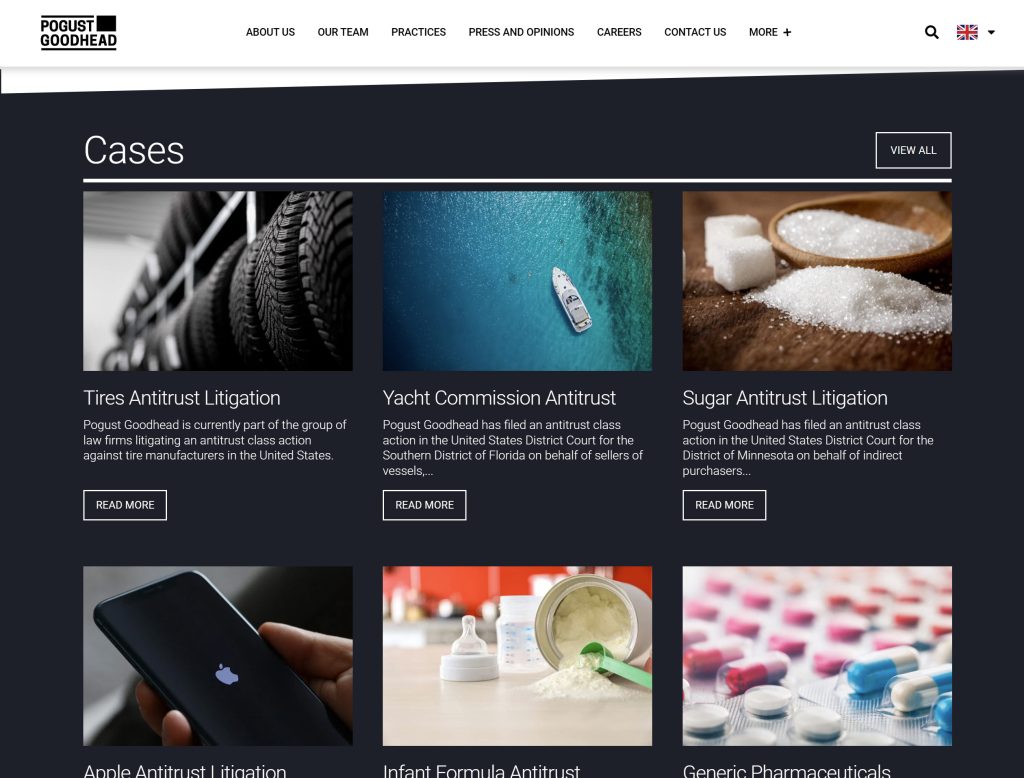This screenshot has width=1024, height=778.
Task: Open Press and Opinions section
Action: [520, 32]
